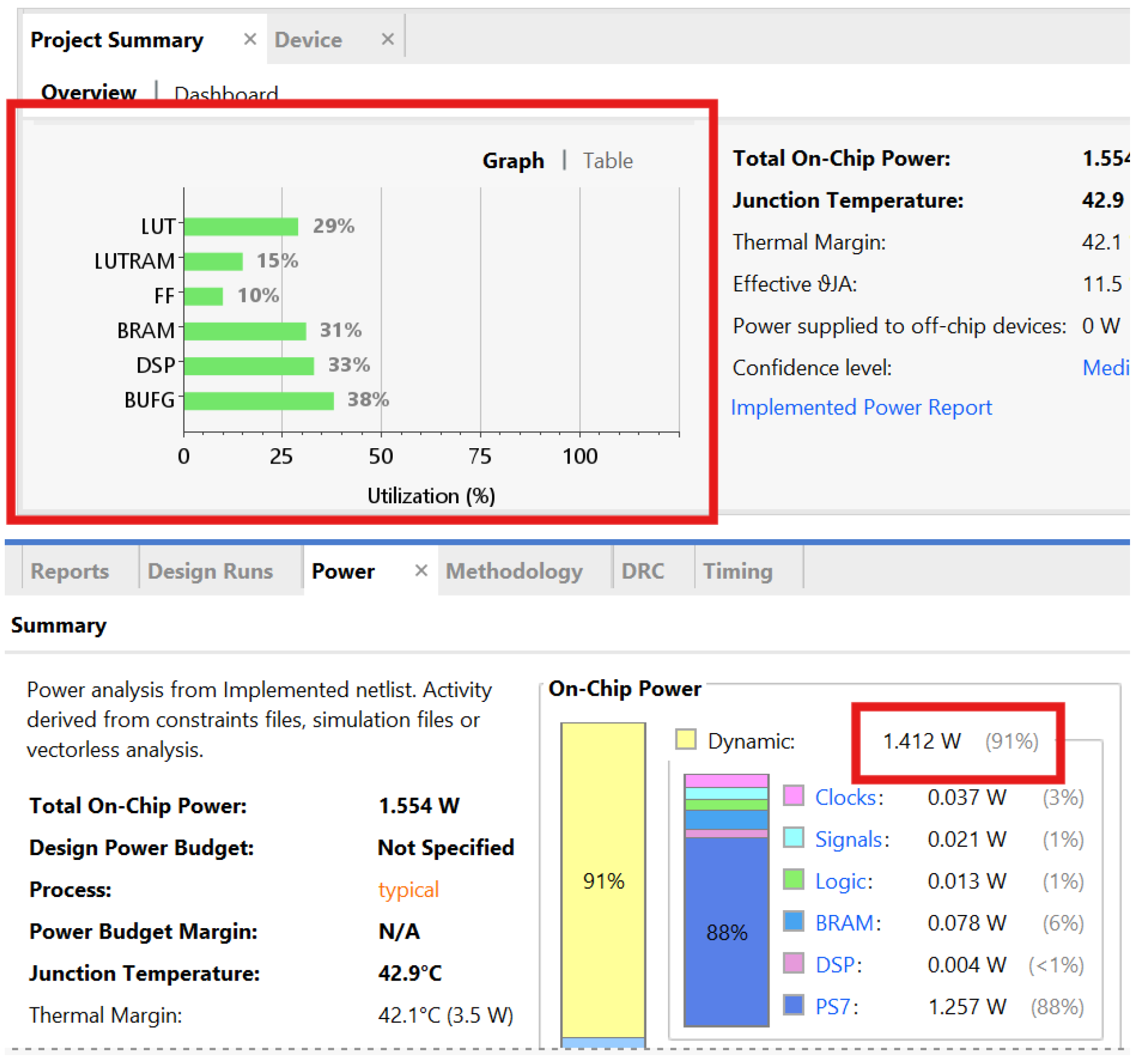Image resolution: width=1139 pixels, height=1064 pixels.
Task: Open the BRAM power details link
Action: tap(844, 923)
